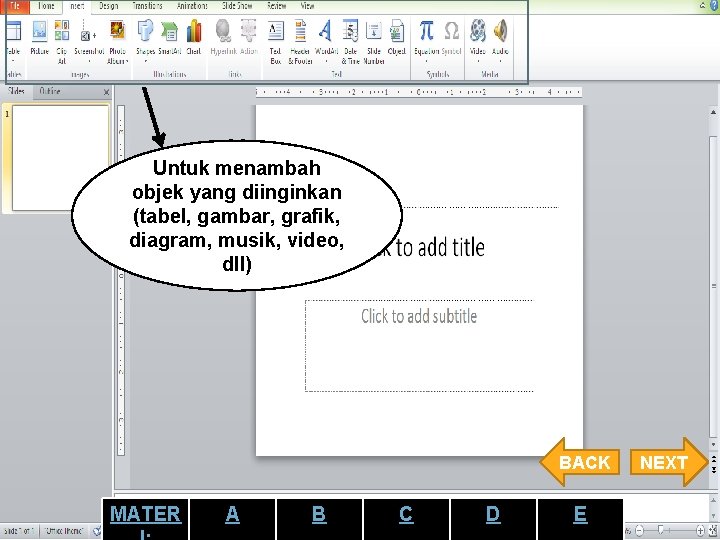Select slide 1 thumbnail

click(x=60, y=157)
